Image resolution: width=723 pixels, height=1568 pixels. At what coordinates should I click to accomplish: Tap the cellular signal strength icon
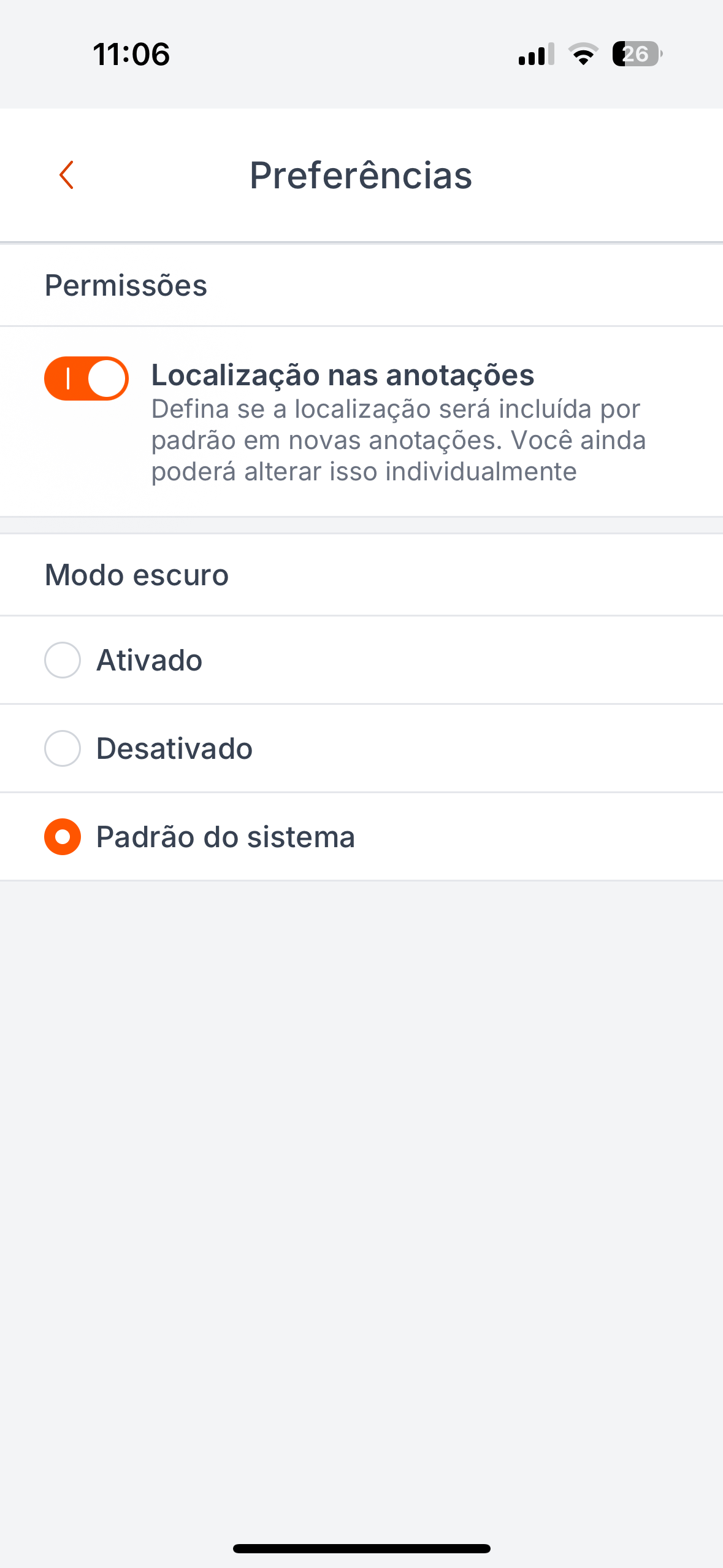(x=536, y=54)
